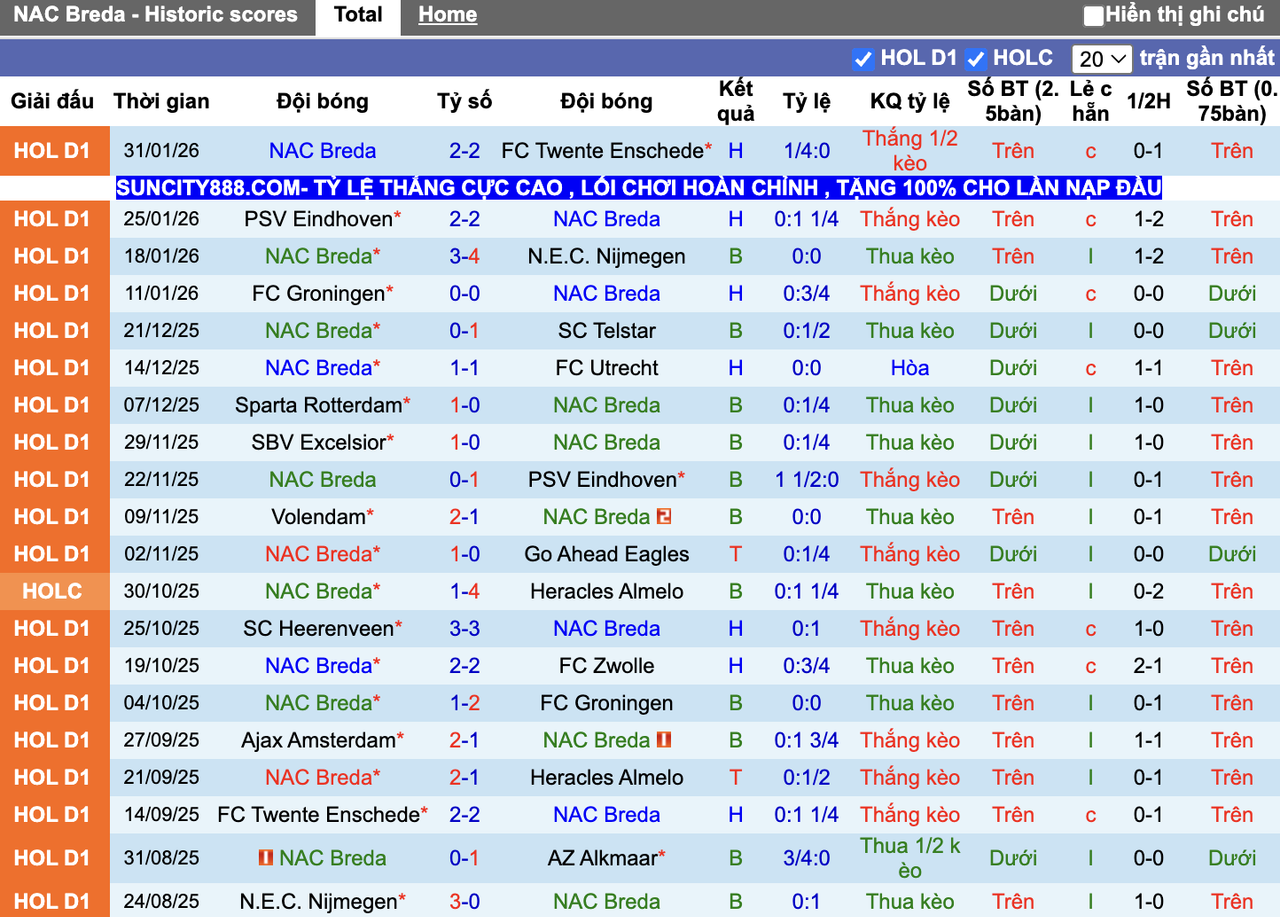This screenshot has width=1280, height=917.
Task: Click the 1/2H column header
Action: tap(1148, 101)
